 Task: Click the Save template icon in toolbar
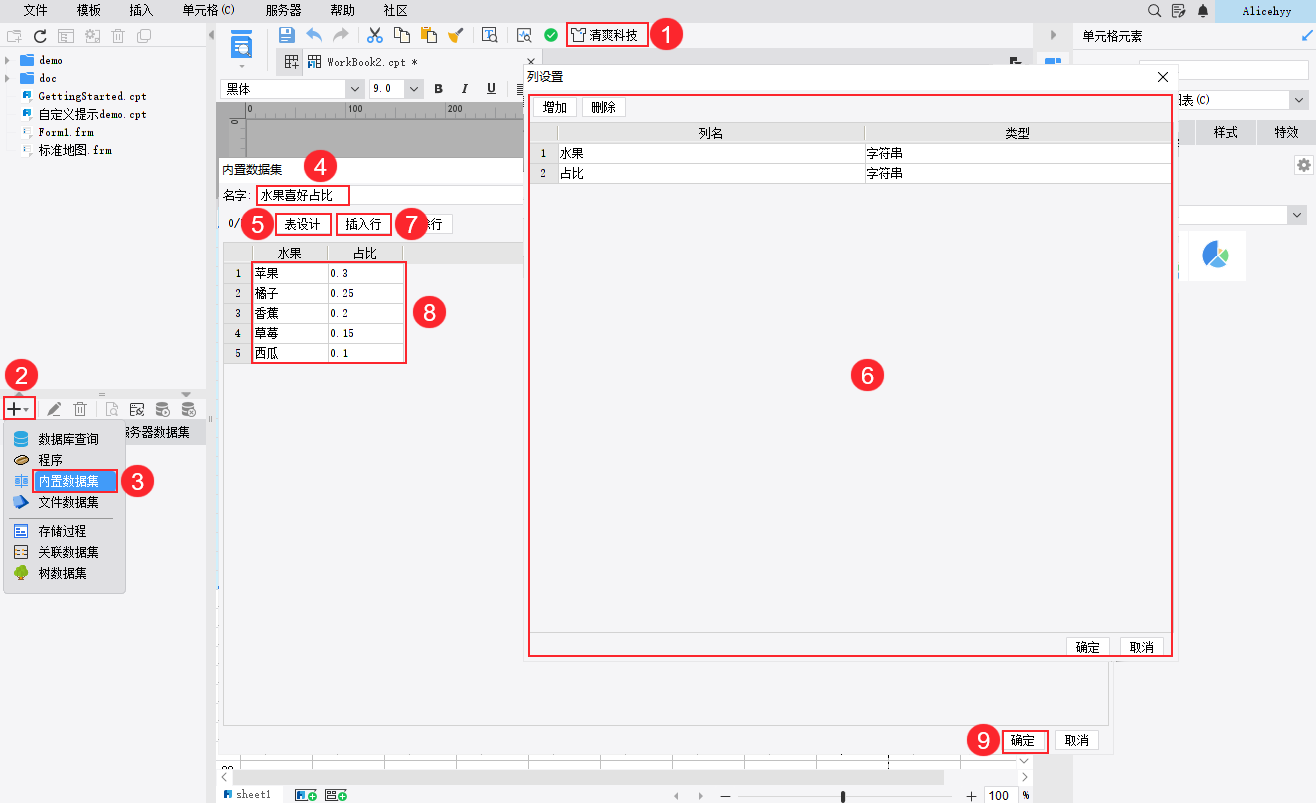pyautogui.click(x=287, y=35)
